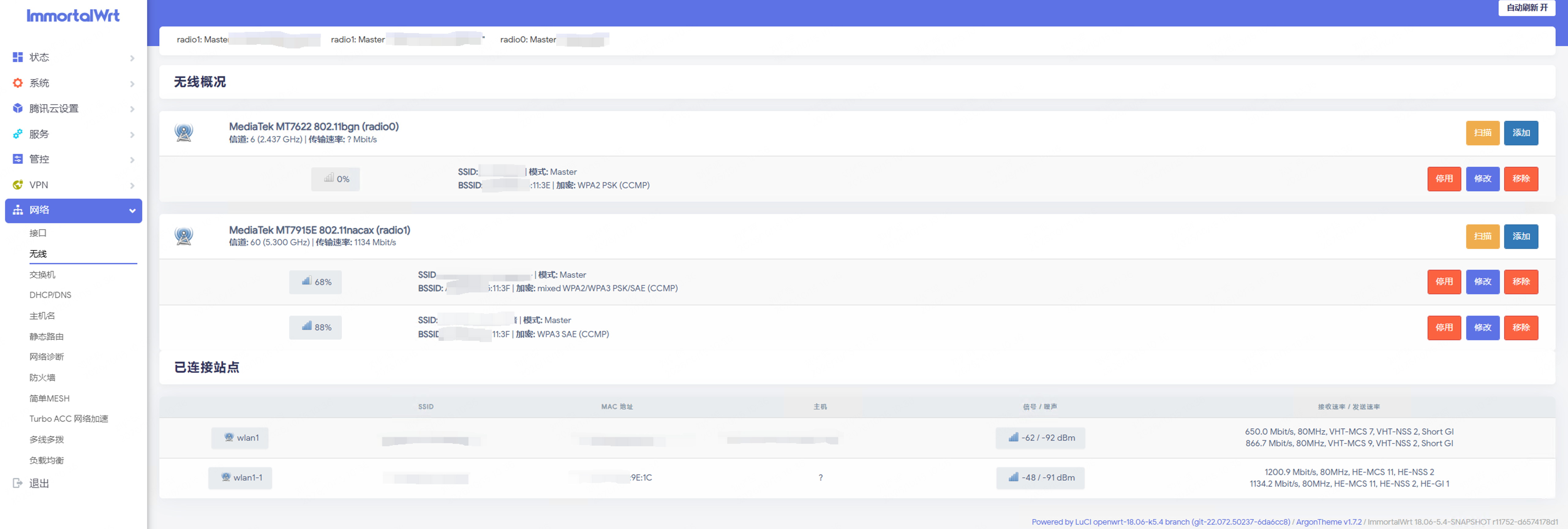Click the -62 / -92 dBm signal badge
This screenshot has height=529, width=1568.
coord(1040,438)
